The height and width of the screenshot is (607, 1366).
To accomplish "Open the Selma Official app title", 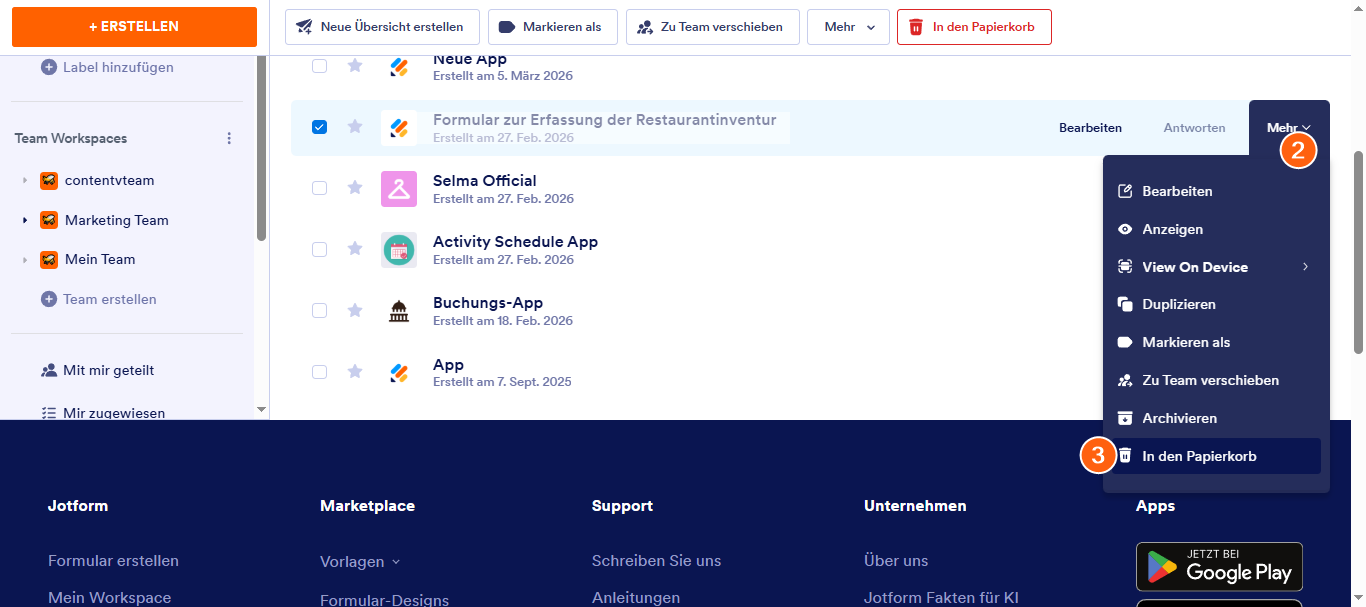I will pos(485,181).
